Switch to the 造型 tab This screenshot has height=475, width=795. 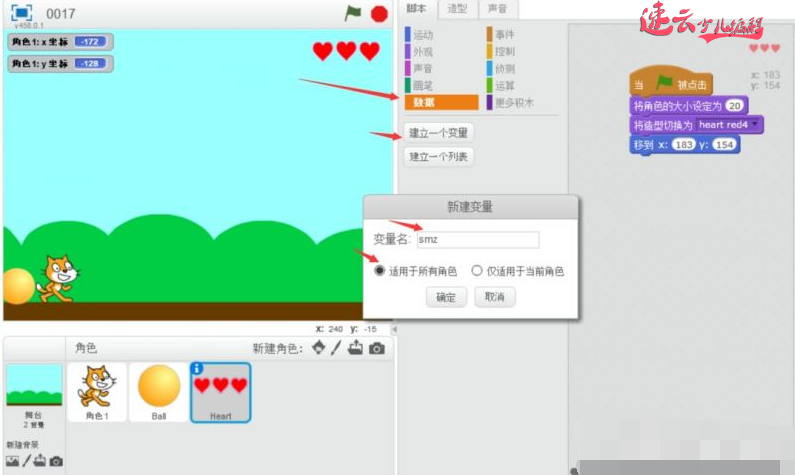(457, 9)
